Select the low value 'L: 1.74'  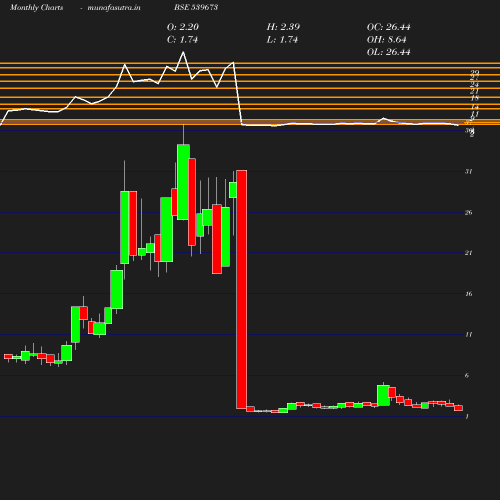[x=282, y=40]
